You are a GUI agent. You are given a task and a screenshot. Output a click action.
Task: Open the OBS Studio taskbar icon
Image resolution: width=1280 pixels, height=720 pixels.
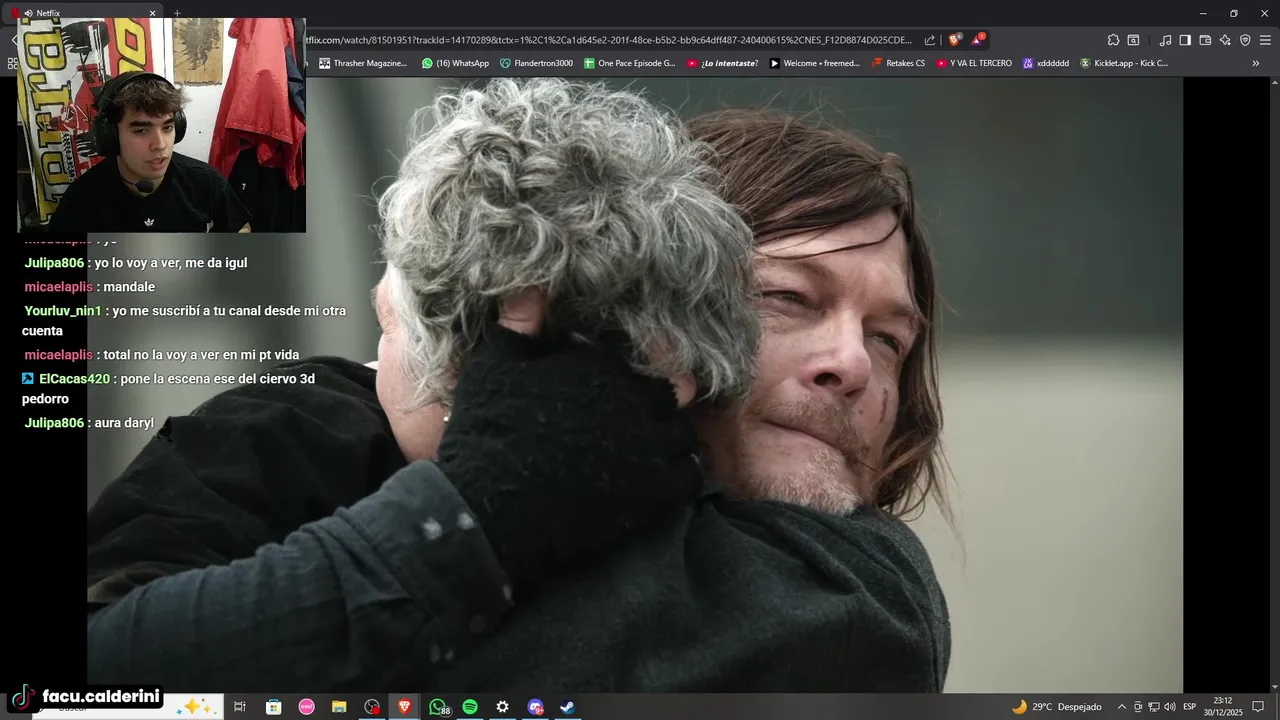tap(372, 707)
